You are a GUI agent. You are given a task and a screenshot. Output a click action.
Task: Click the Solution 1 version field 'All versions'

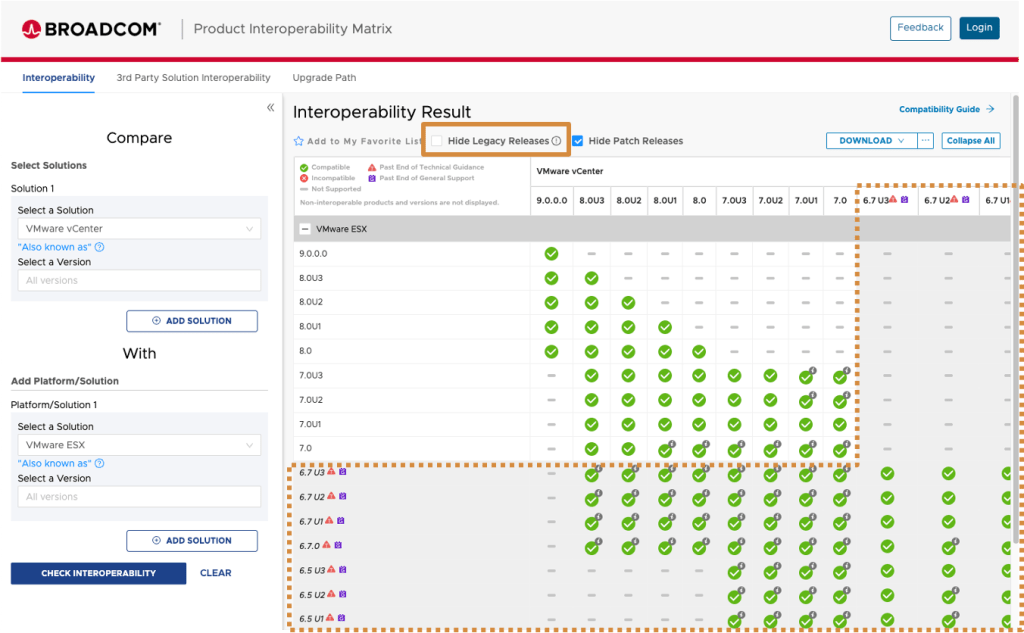(x=139, y=280)
